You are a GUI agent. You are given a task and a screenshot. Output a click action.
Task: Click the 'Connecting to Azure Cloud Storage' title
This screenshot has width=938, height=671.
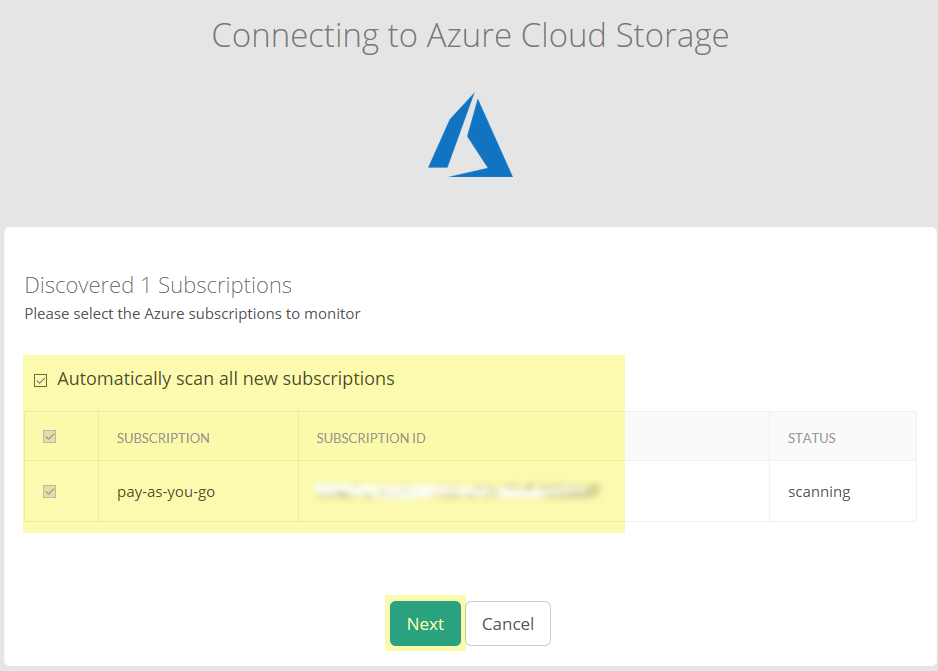click(x=470, y=36)
